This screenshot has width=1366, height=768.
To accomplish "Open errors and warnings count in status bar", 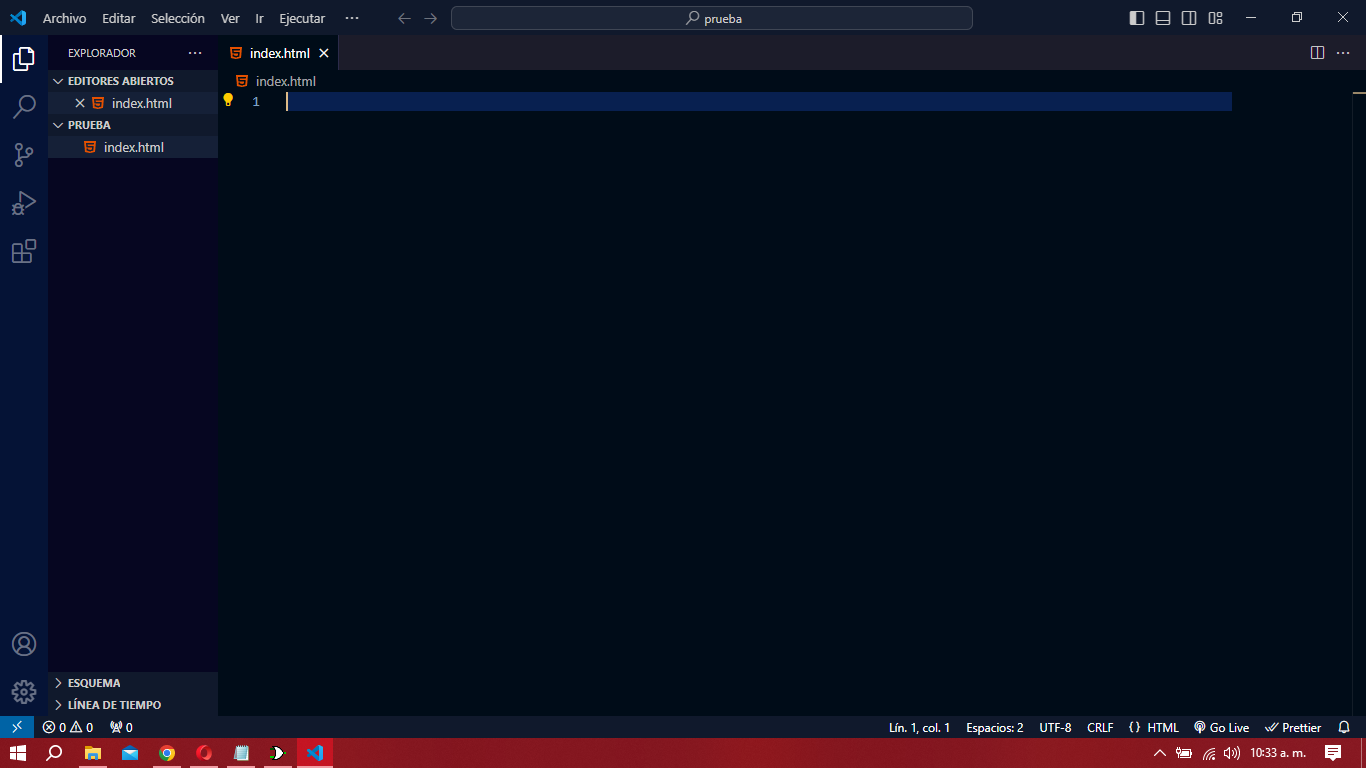I will click(x=68, y=727).
